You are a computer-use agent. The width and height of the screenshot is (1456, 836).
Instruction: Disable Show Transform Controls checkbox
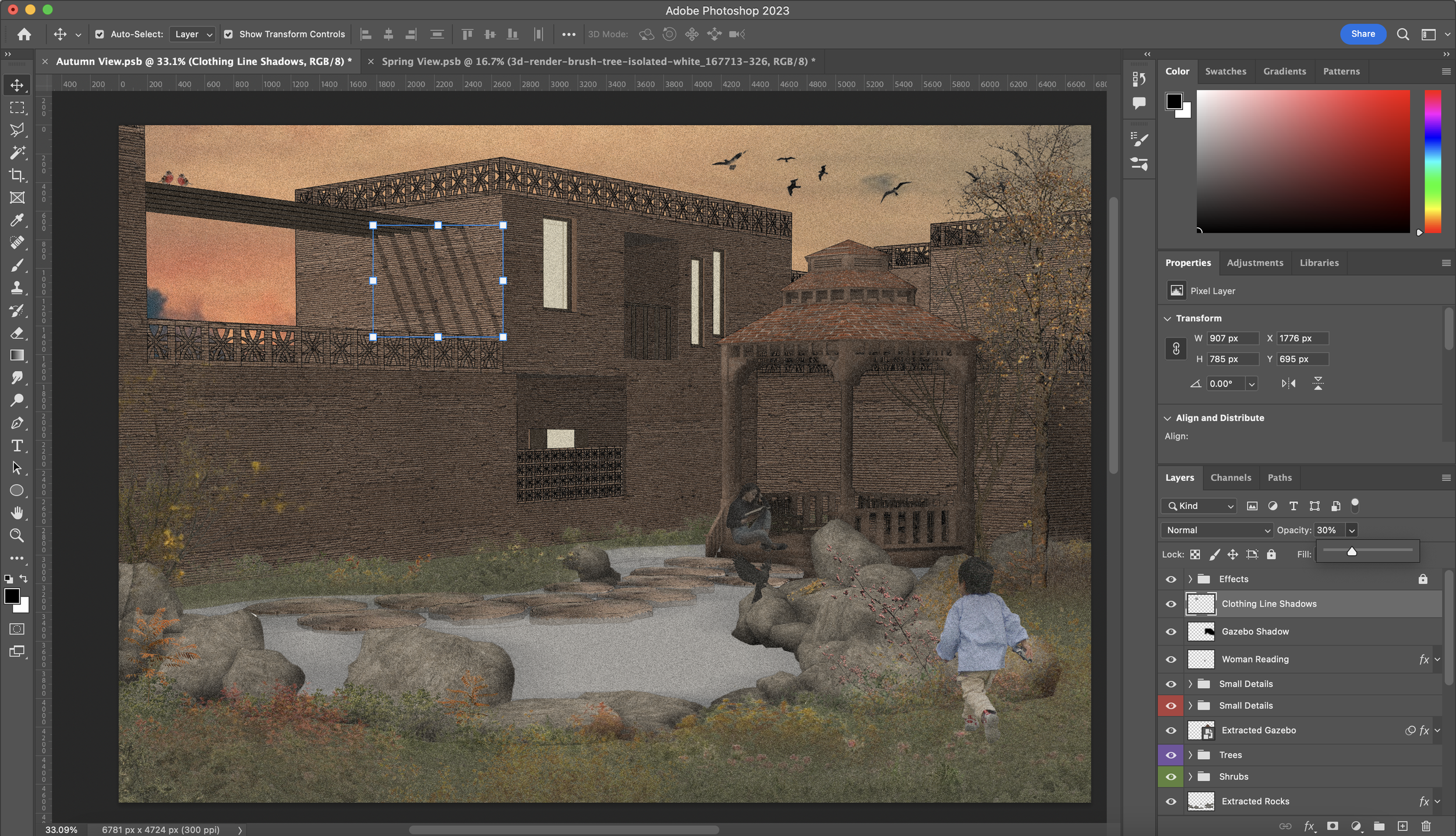click(x=228, y=34)
